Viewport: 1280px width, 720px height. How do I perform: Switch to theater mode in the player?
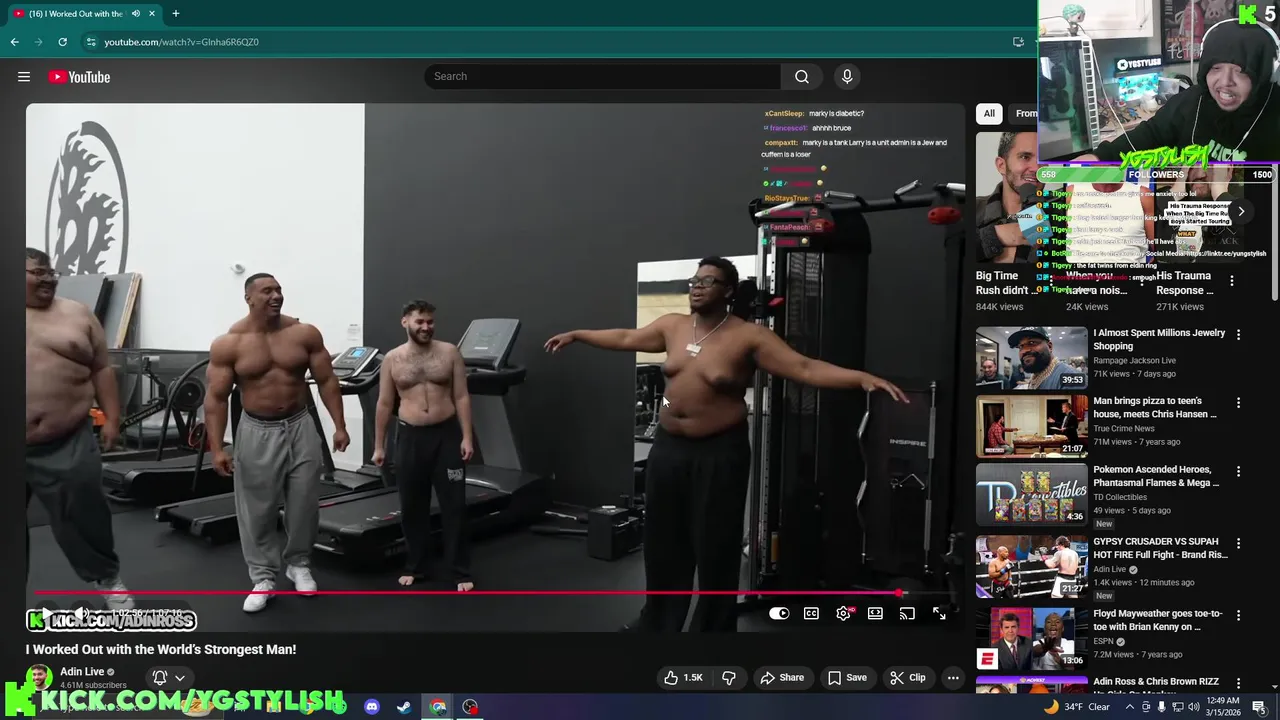[x=875, y=613]
